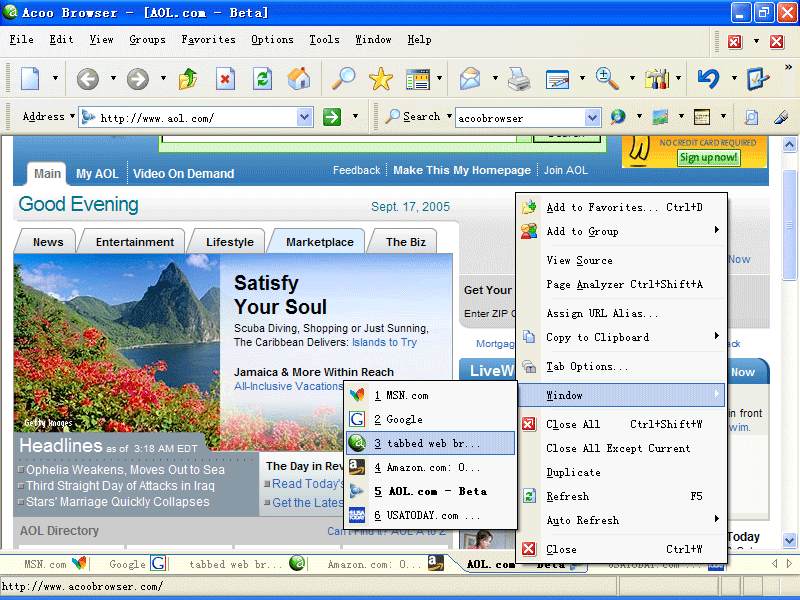Click the Zoom magnifier plus icon
Viewport: 800px width, 600px height.
[607, 79]
